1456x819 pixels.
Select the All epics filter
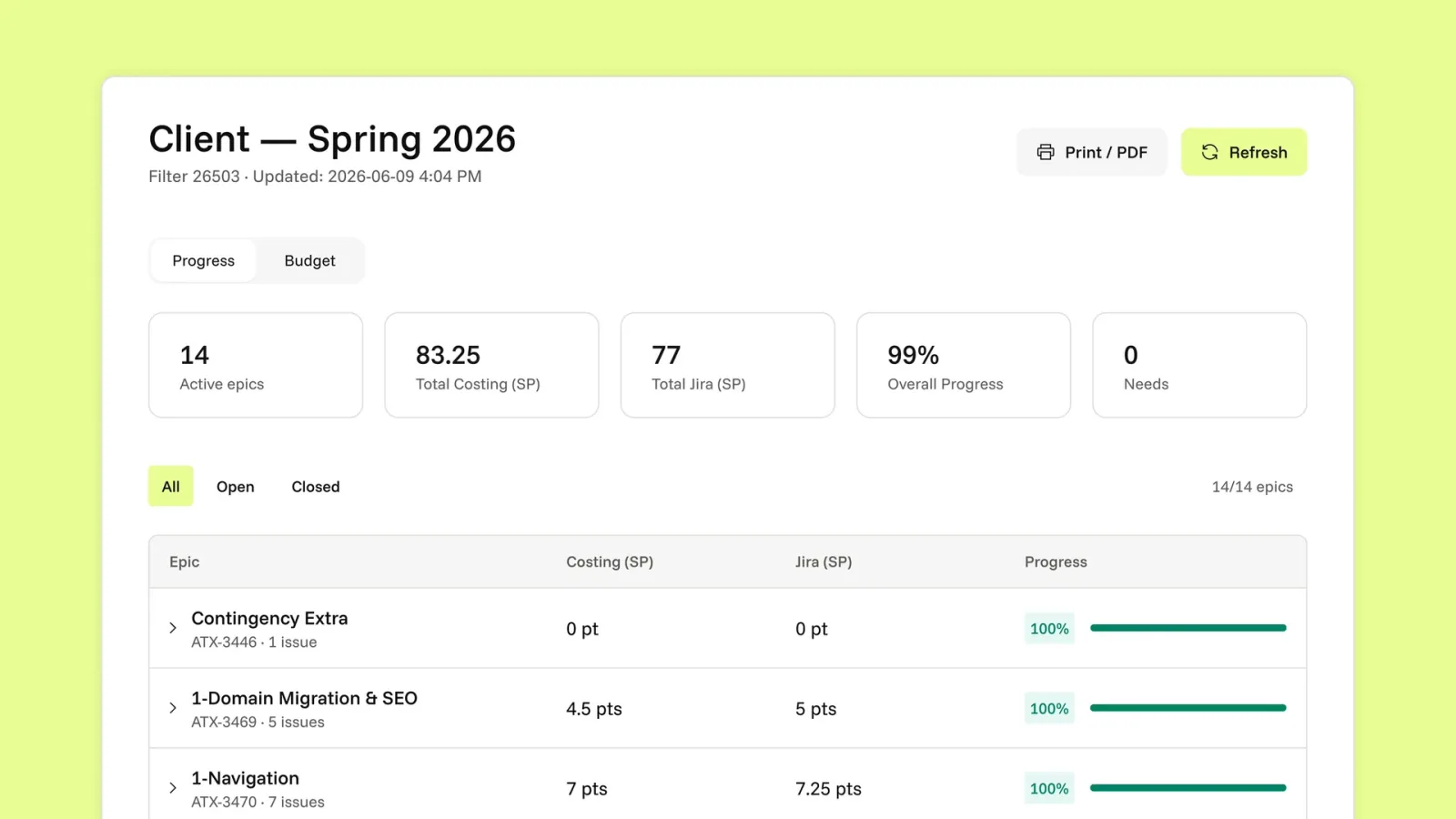171,486
